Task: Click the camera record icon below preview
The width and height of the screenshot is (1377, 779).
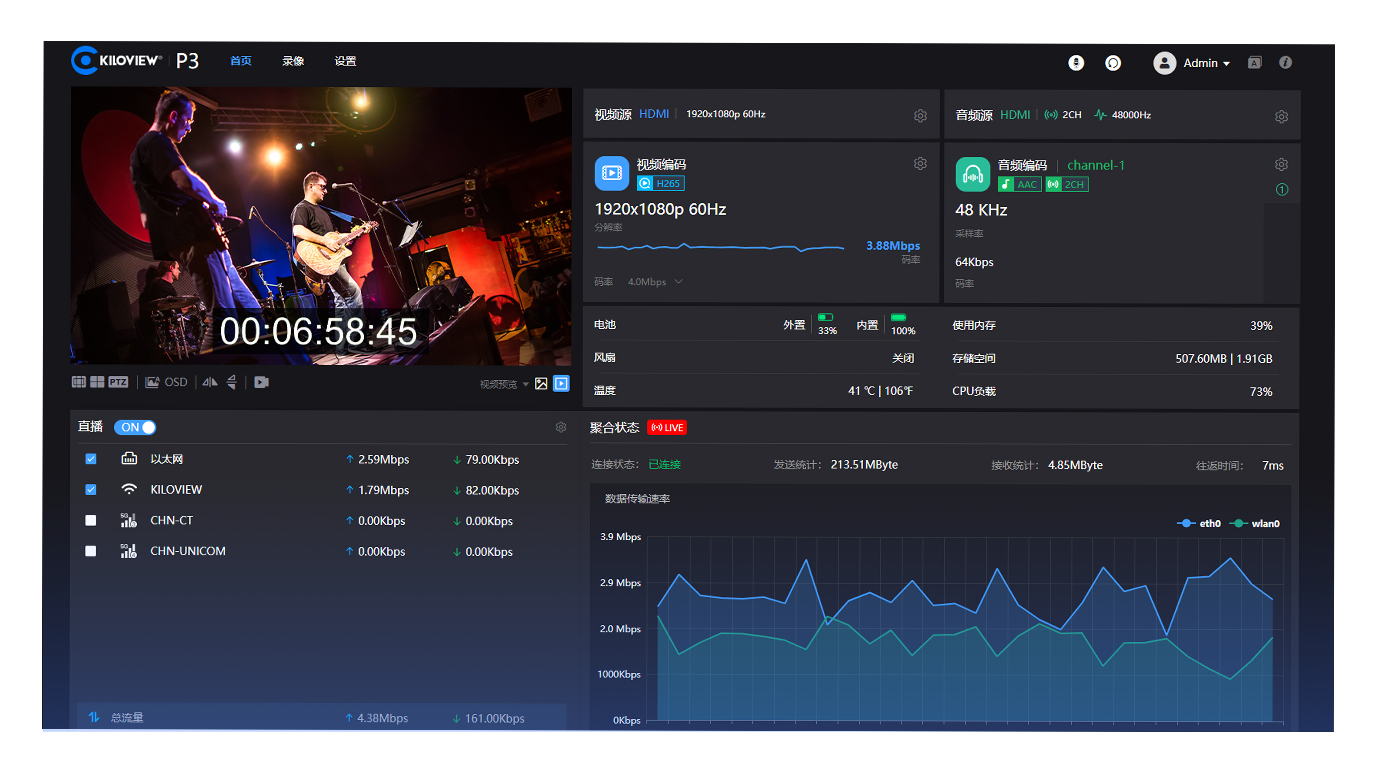Action: (261, 382)
